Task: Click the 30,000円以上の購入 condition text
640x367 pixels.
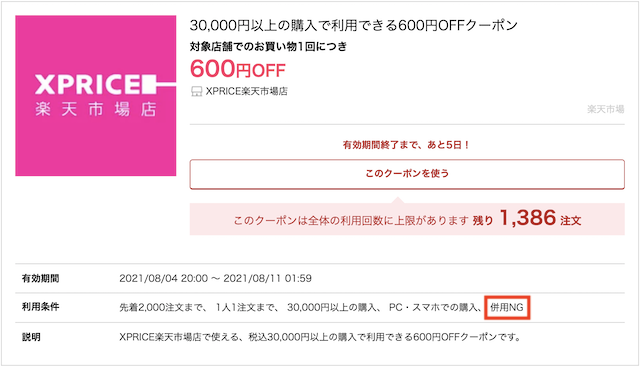Action: tap(331, 307)
